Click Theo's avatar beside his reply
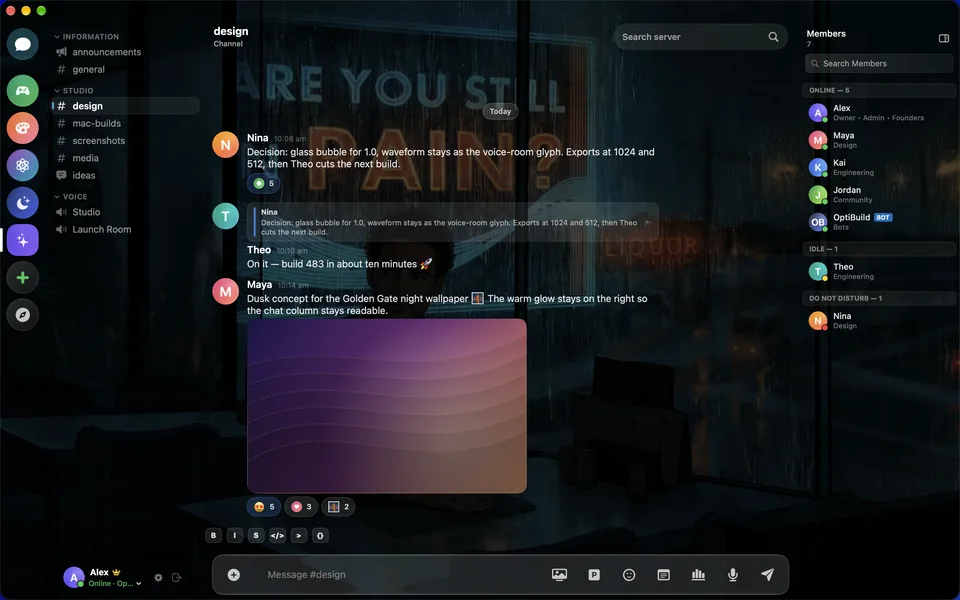The image size is (960, 600). click(x=225, y=216)
